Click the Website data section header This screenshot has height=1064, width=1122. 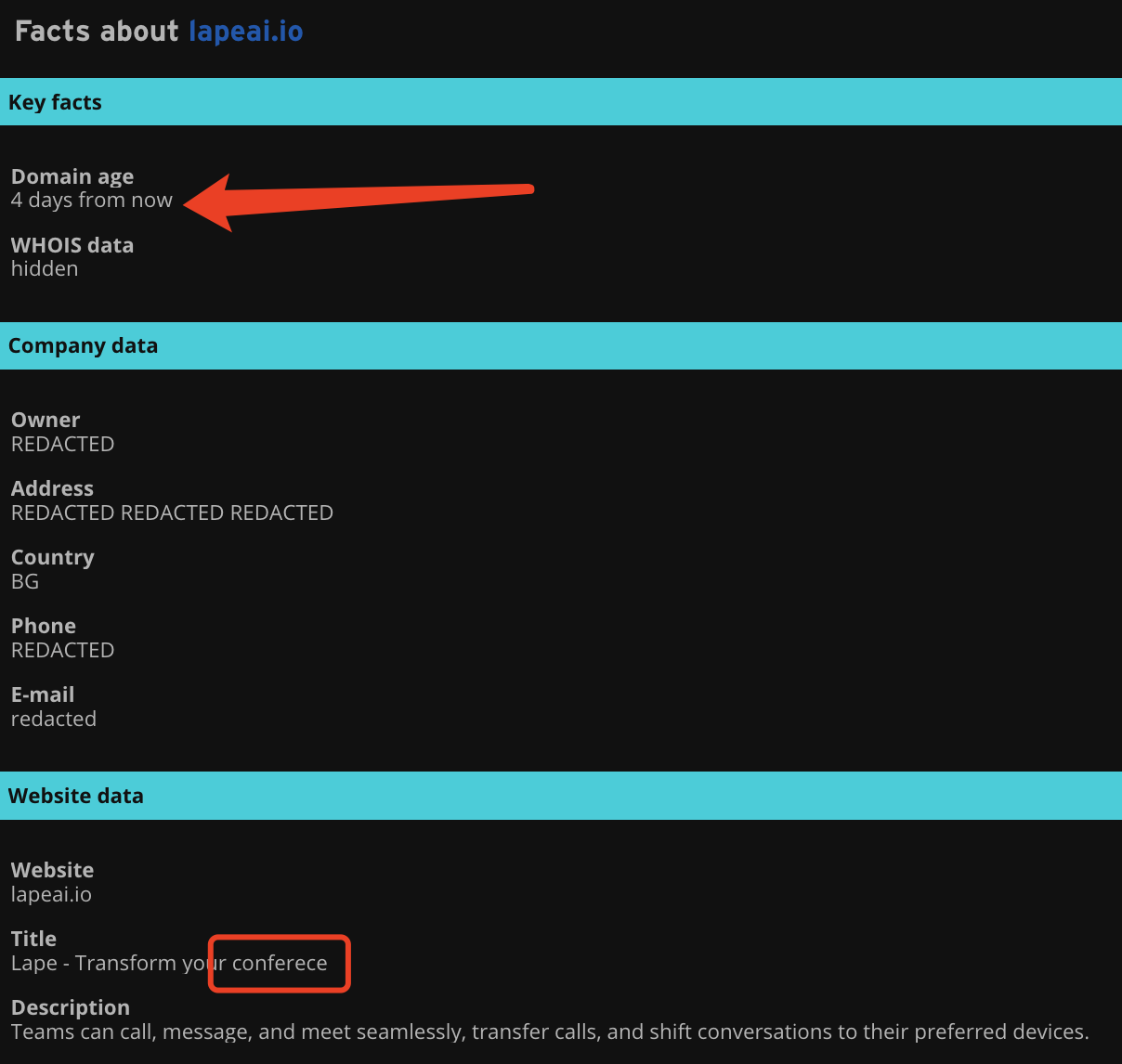point(561,796)
